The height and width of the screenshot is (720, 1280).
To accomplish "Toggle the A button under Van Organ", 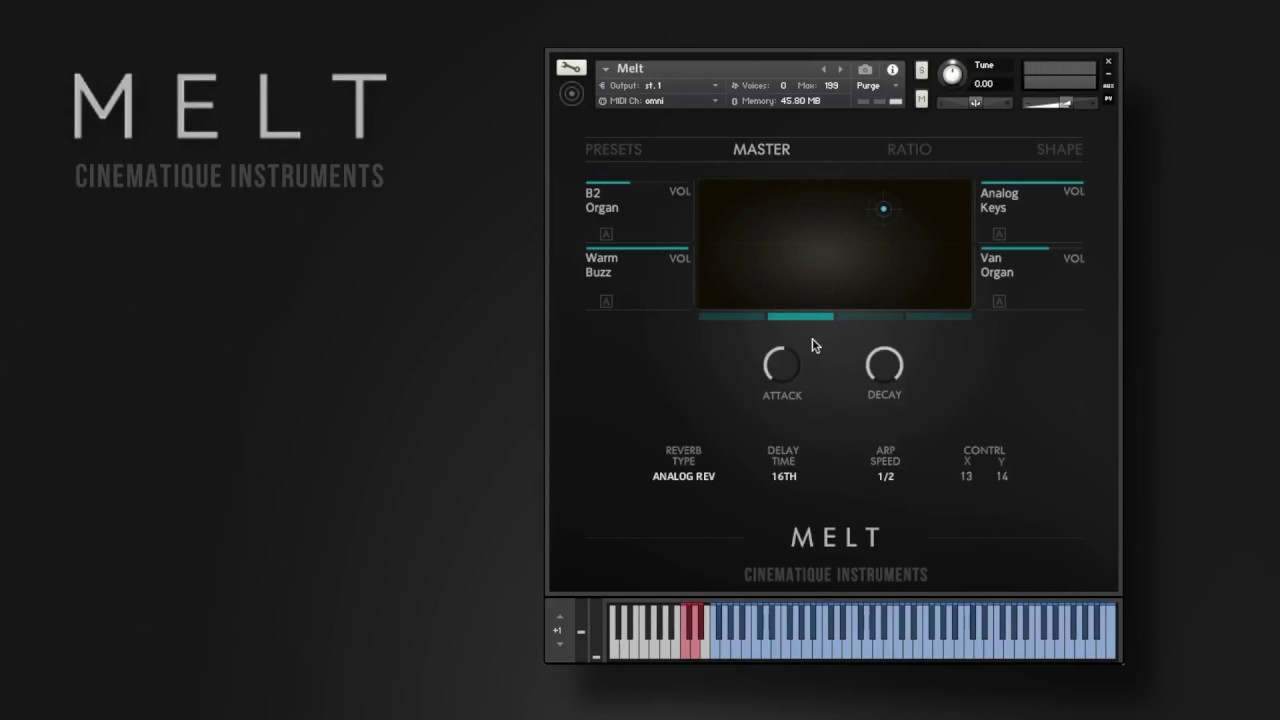I will pyautogui.click(x=999, y=301).
